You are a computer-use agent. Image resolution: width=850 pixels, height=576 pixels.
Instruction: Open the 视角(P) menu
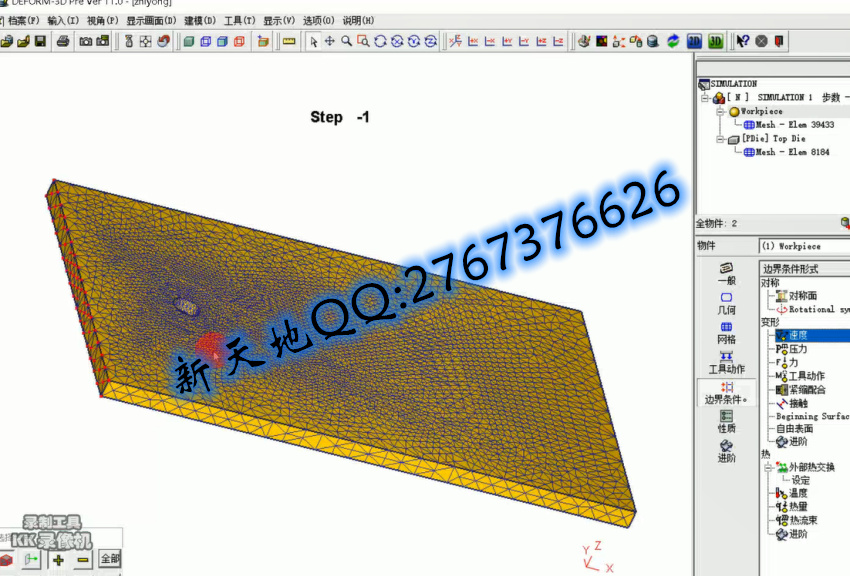(102, 20)
